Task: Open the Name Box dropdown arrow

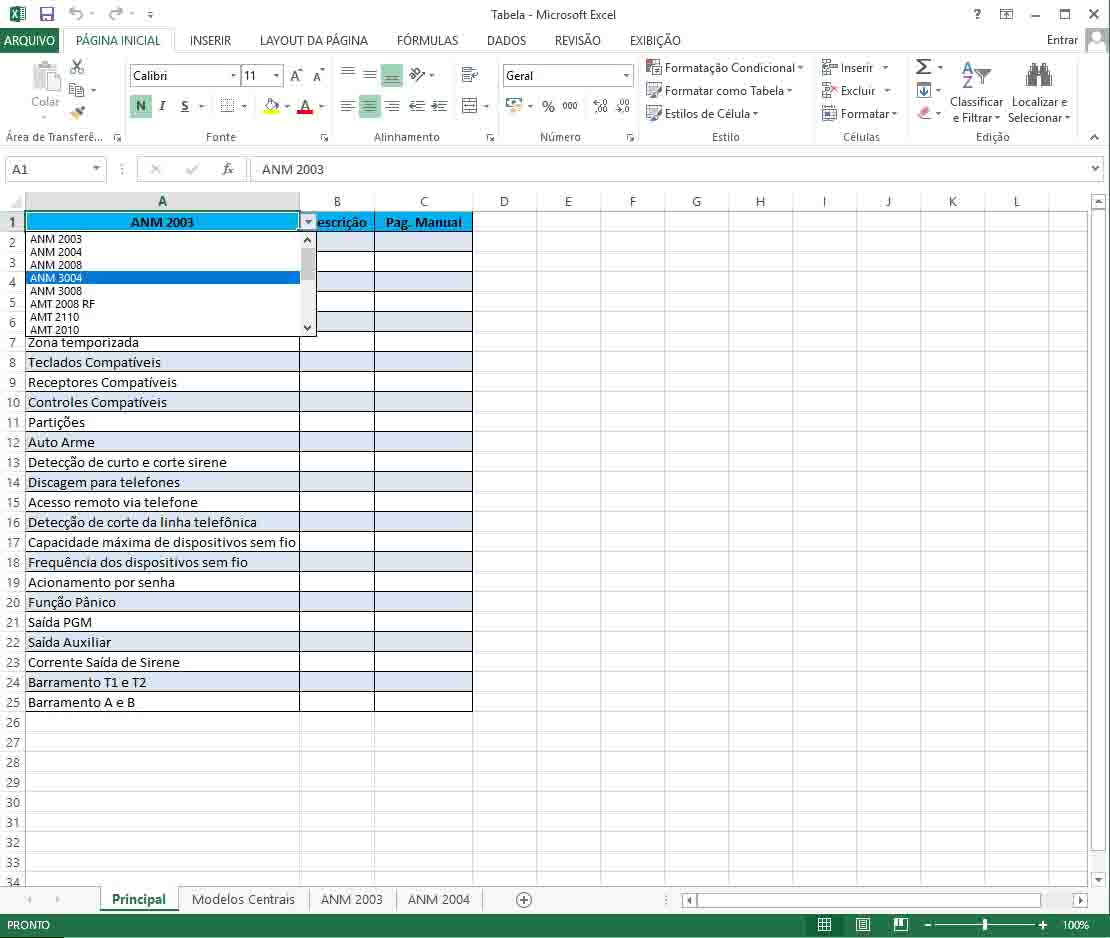Action: (96, 169)
